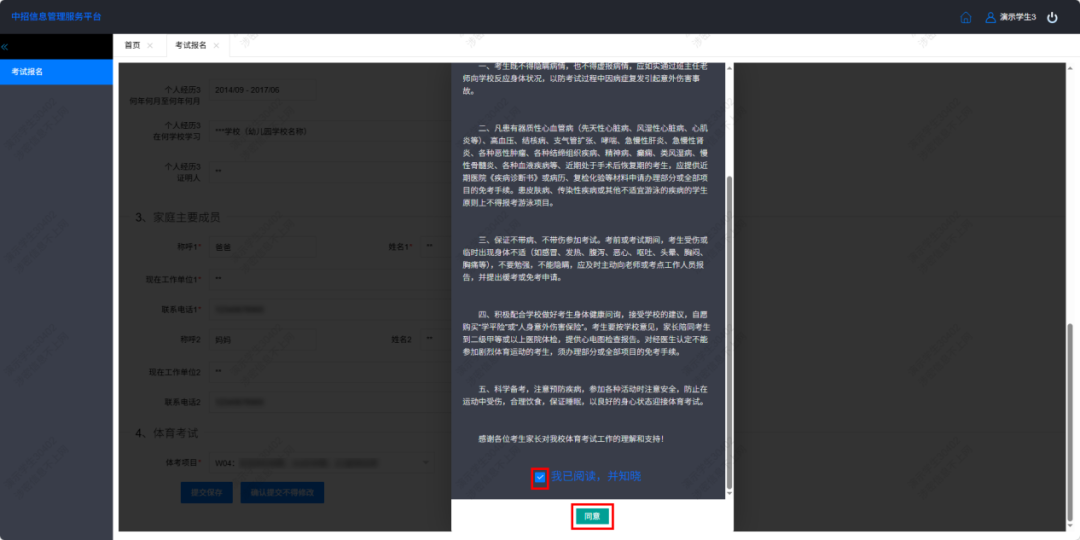Click the agreement dialog's vertical scrollbar
Image resolution: width=1080 pixels, height=540 pixels.
(728, 330)
